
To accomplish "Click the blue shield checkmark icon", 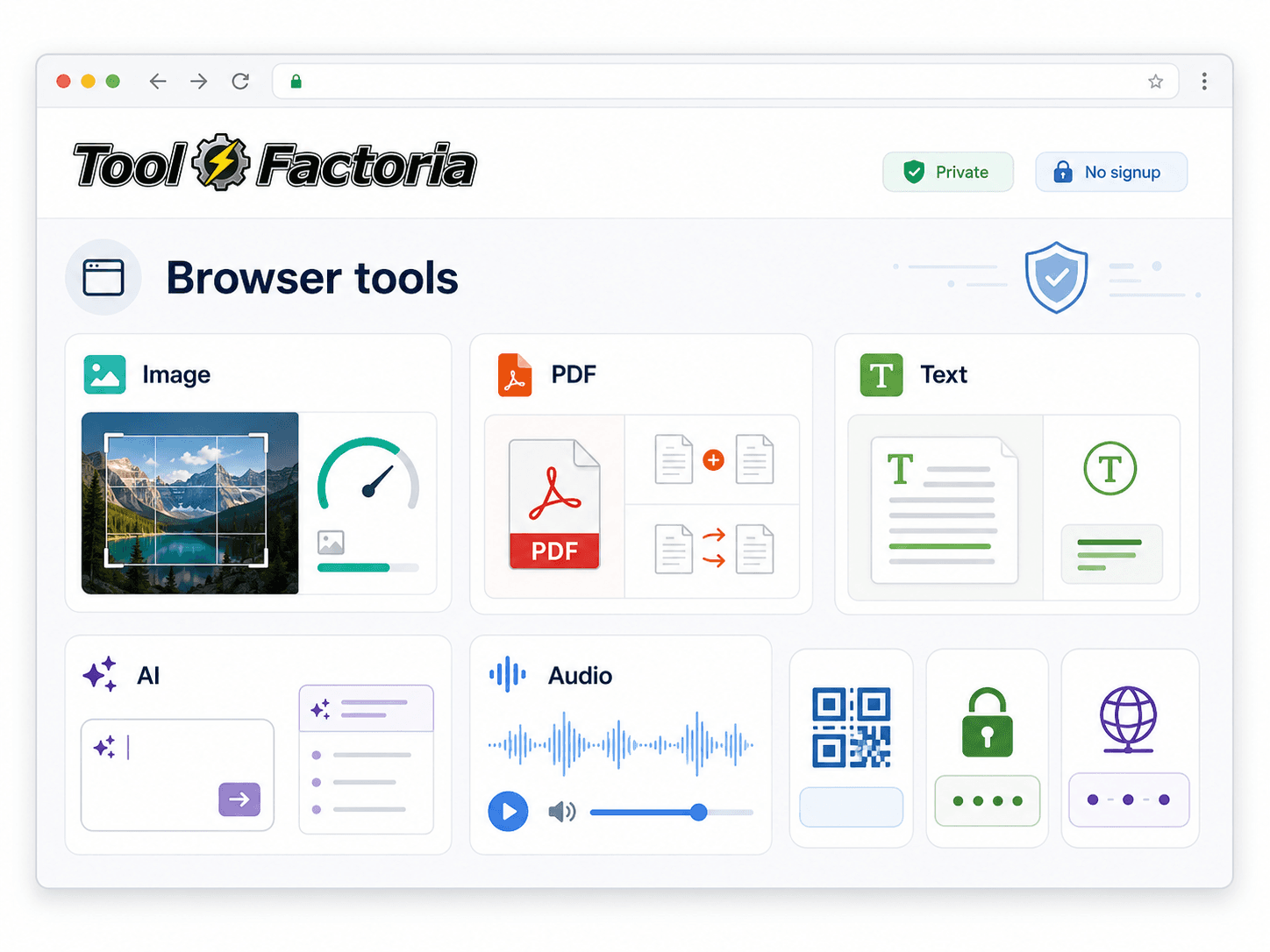I will (1057, 277).
